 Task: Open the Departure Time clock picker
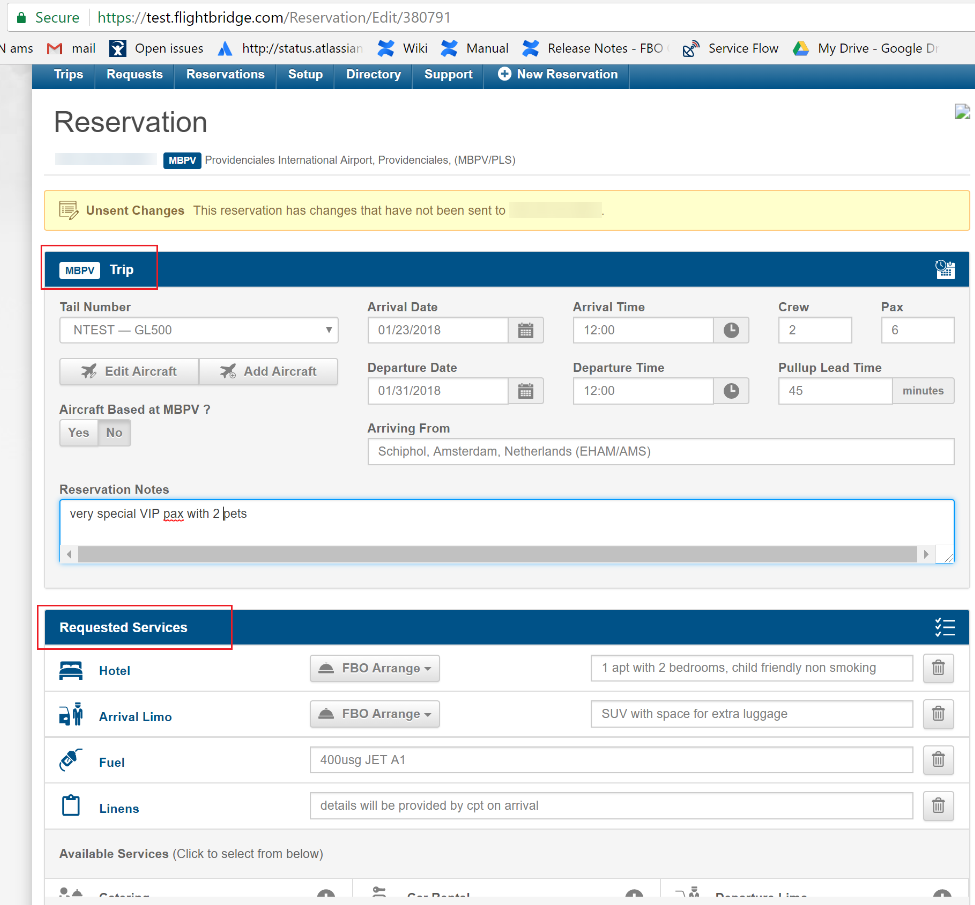(x=730, y=390)
